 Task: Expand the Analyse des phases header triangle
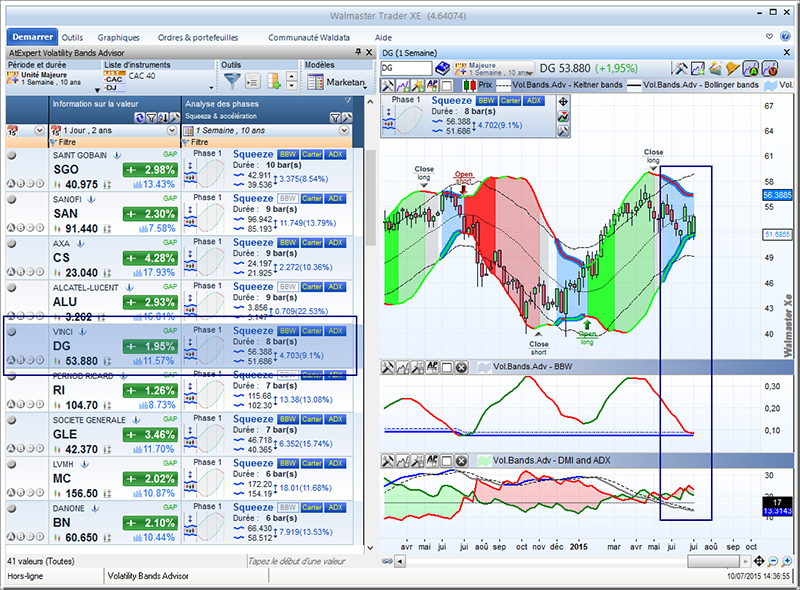[348, 100]
